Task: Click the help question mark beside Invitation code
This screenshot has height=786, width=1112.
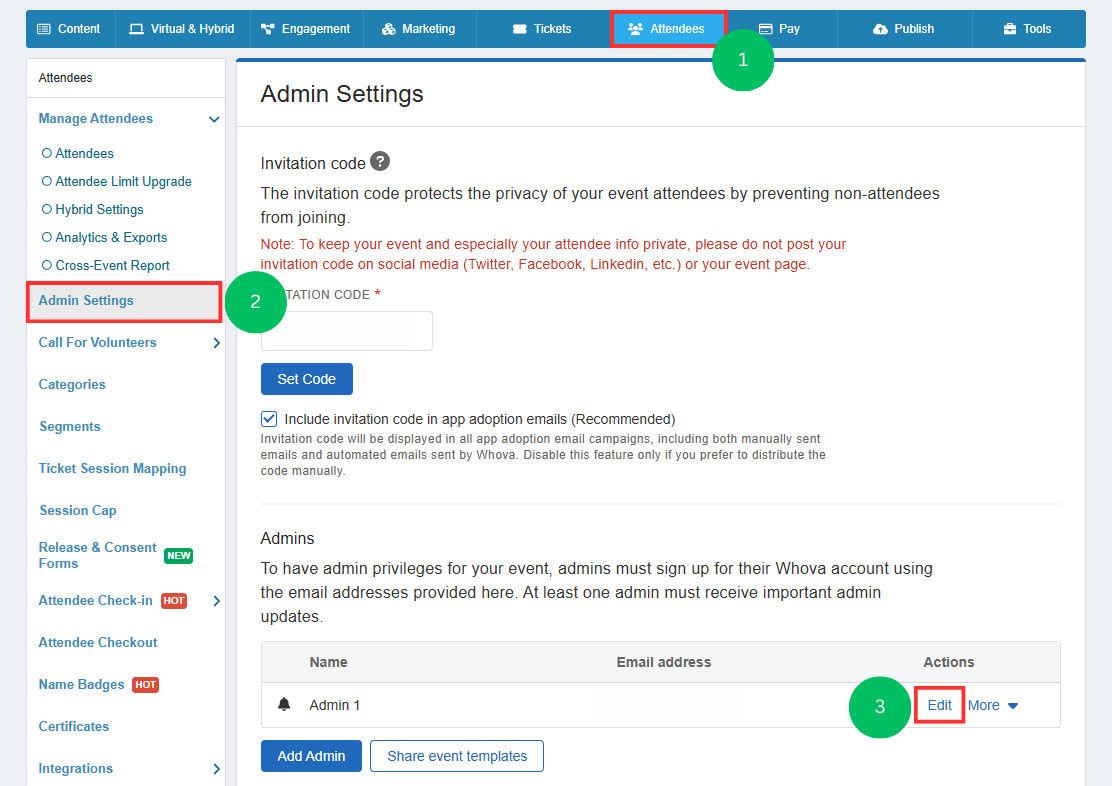Action: pos(380,162)
